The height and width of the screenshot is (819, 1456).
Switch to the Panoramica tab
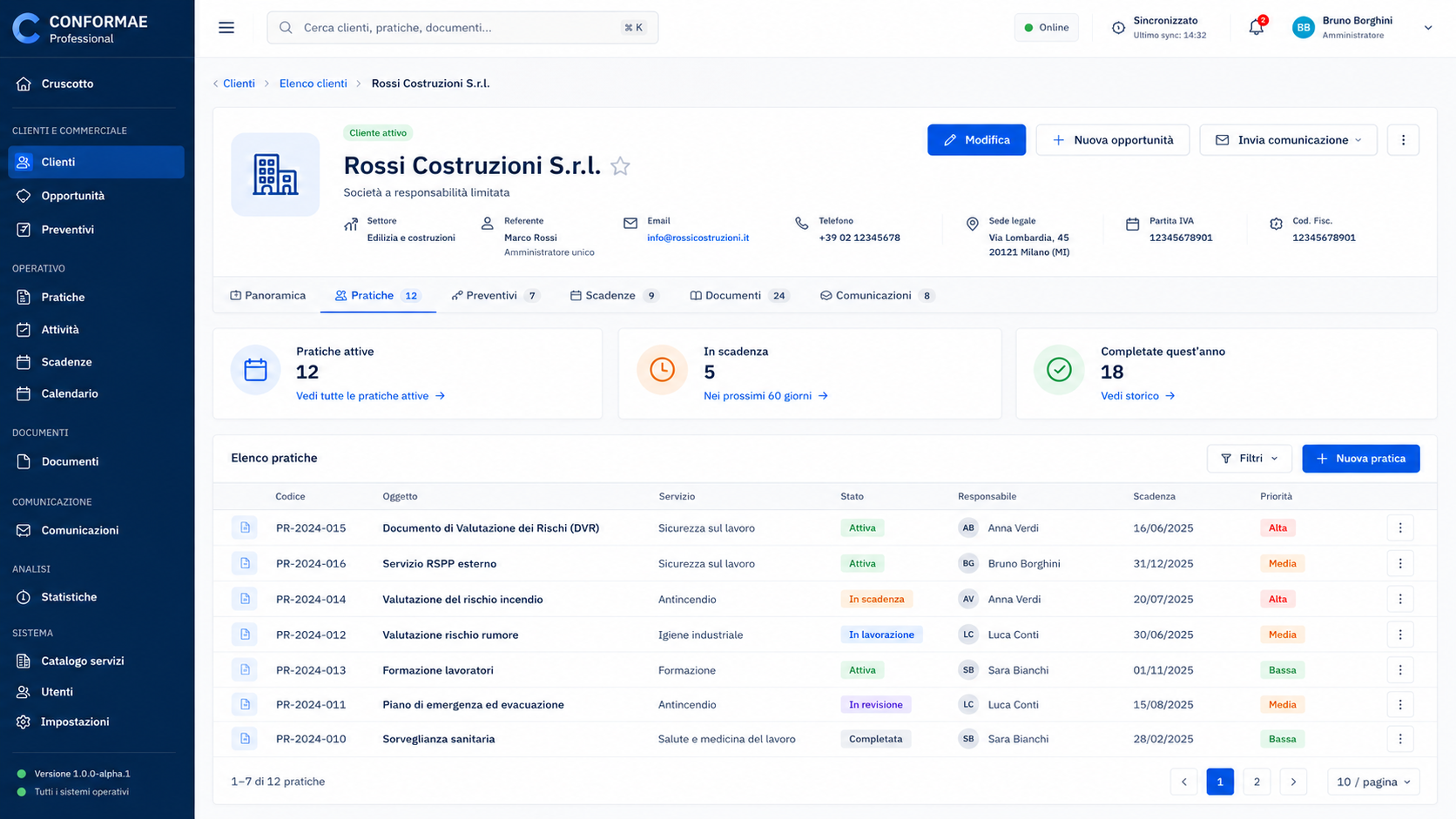pyautogui.click(x=267, y=296)
